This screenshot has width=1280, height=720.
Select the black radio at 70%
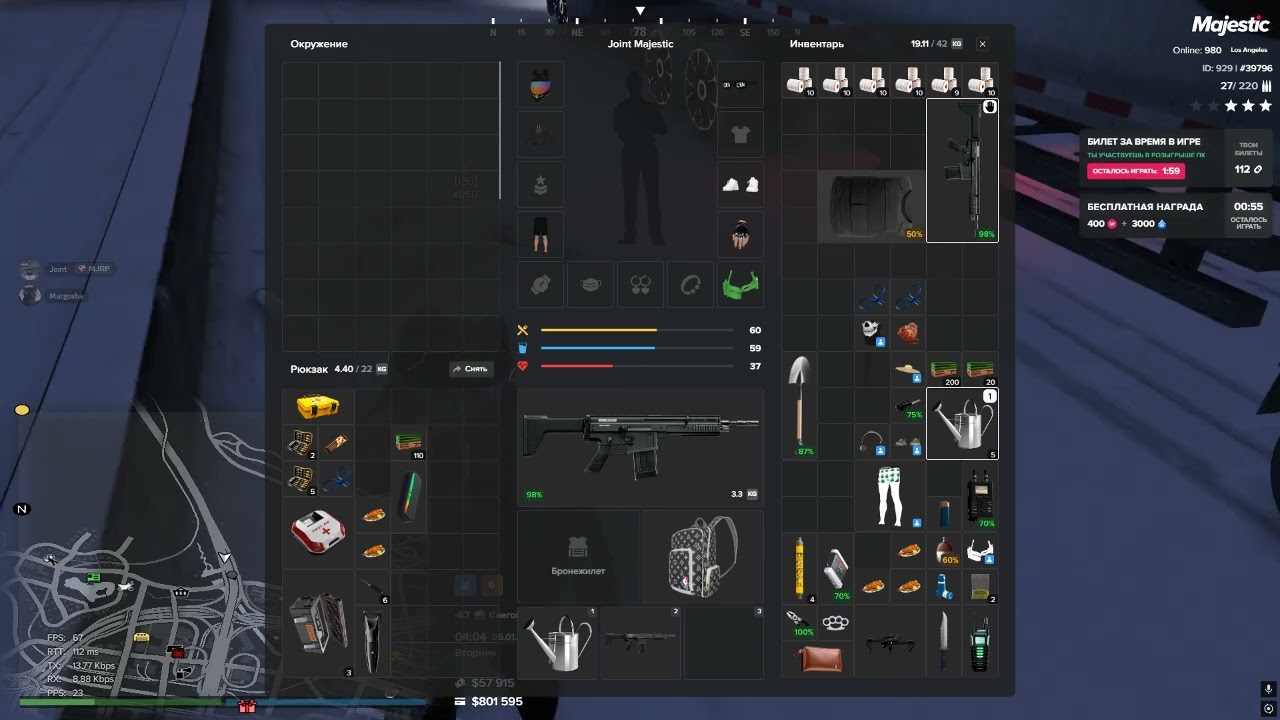click(980, 495)
